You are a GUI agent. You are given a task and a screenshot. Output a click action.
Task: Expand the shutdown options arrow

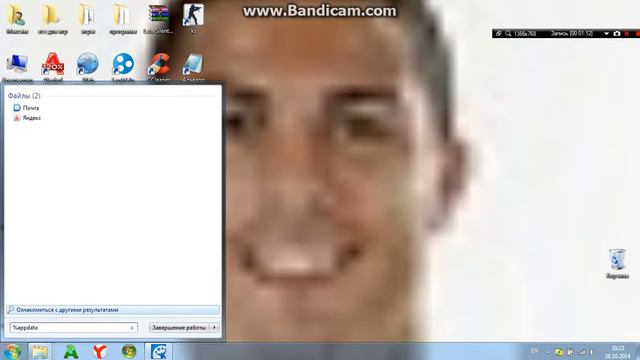point(214,328)
